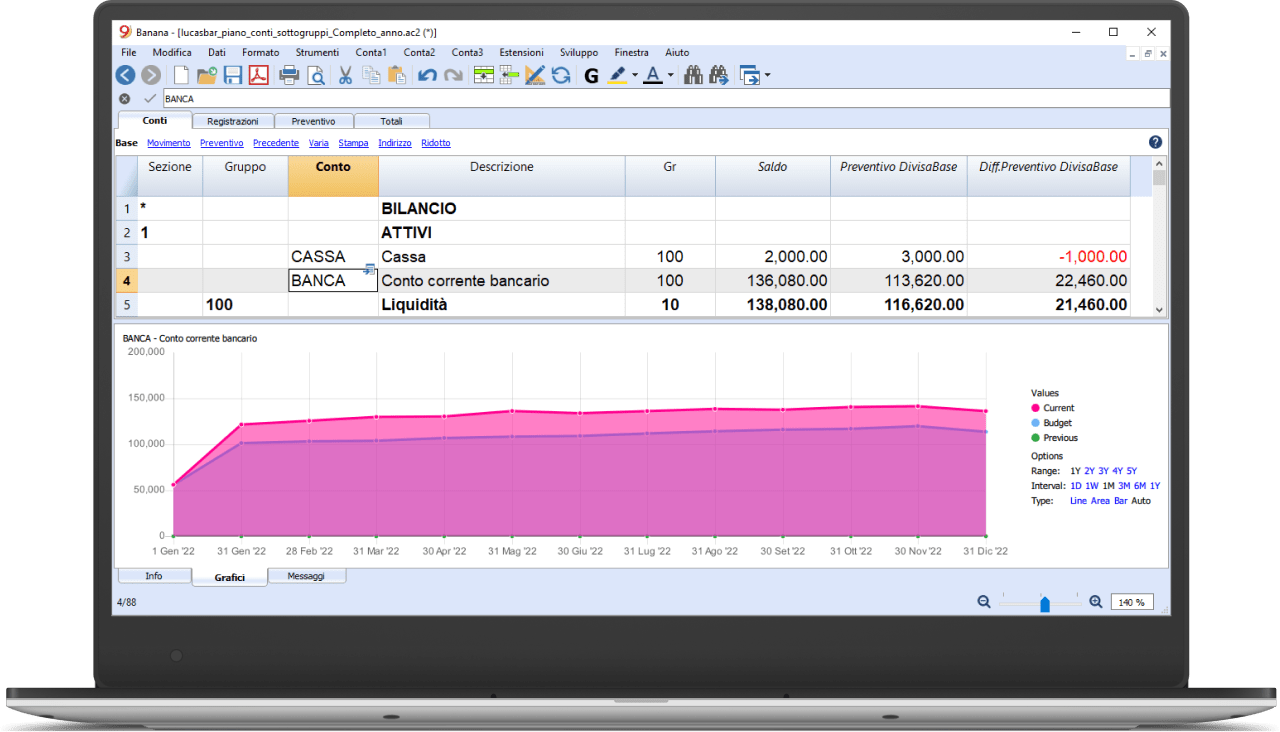Export to PDF with the red icon
1280x732 pixels.
tap(259, 75)
